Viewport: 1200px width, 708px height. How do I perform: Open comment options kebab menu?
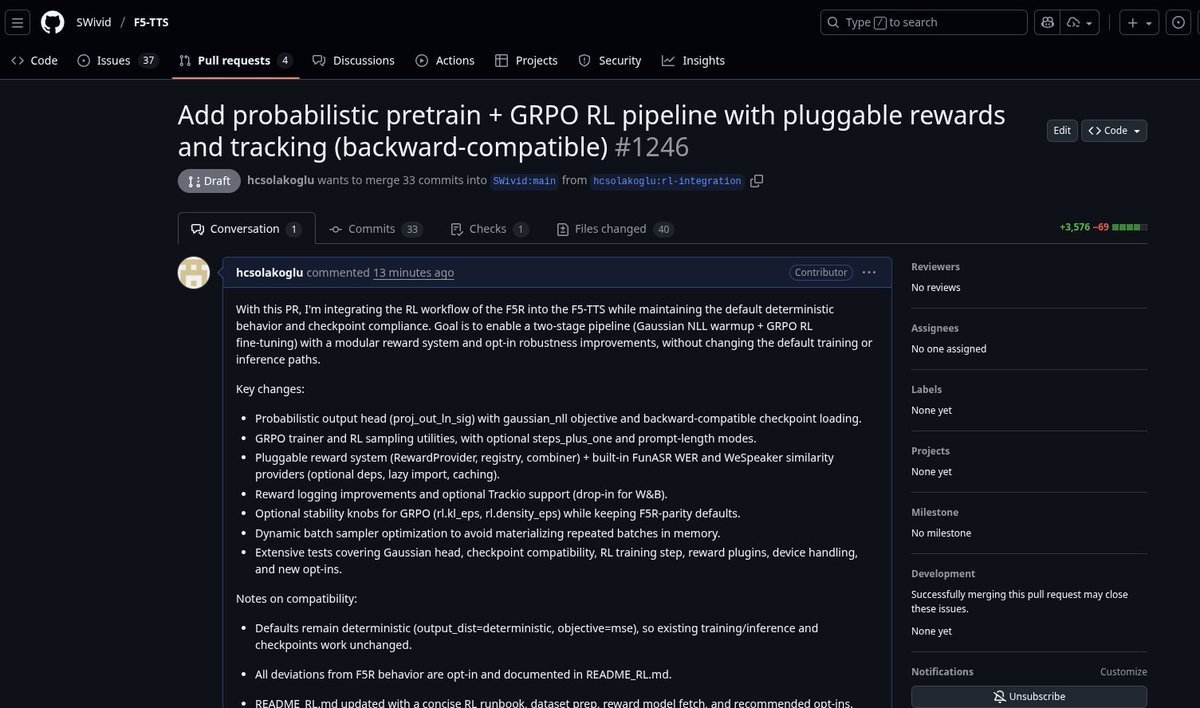[868, 272]
